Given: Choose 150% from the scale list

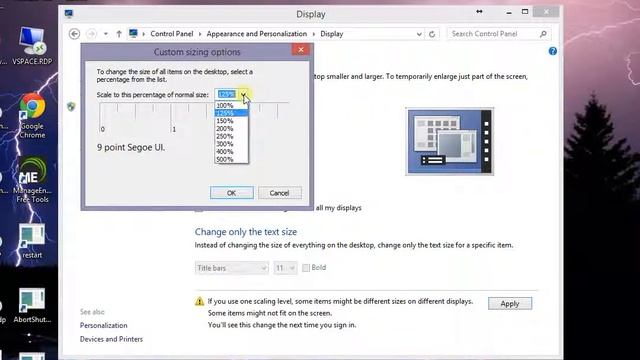Looking at the screenshot, I should (231, 121).
